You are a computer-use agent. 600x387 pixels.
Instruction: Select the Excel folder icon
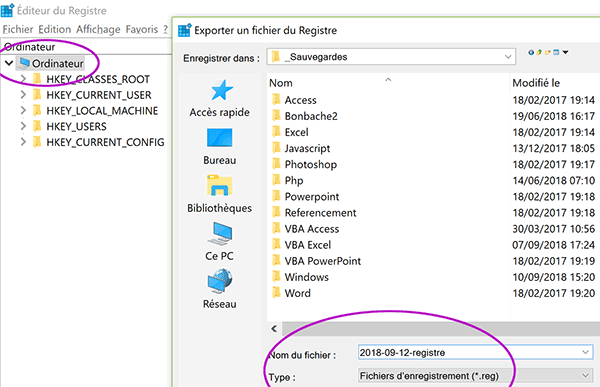(x=276, y=132)
